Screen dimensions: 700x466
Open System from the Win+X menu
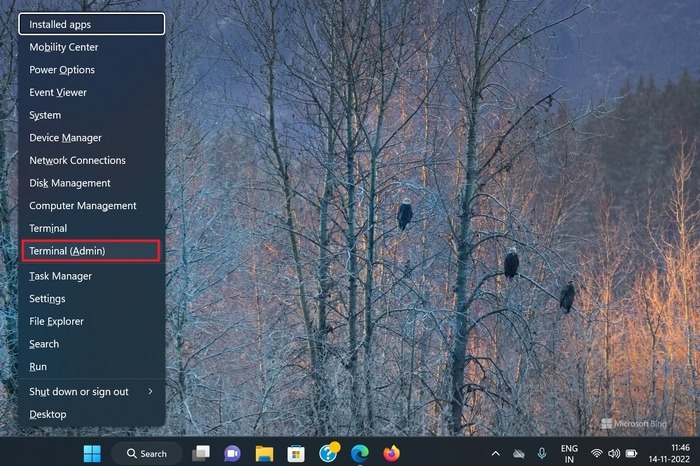click(92, 115)
